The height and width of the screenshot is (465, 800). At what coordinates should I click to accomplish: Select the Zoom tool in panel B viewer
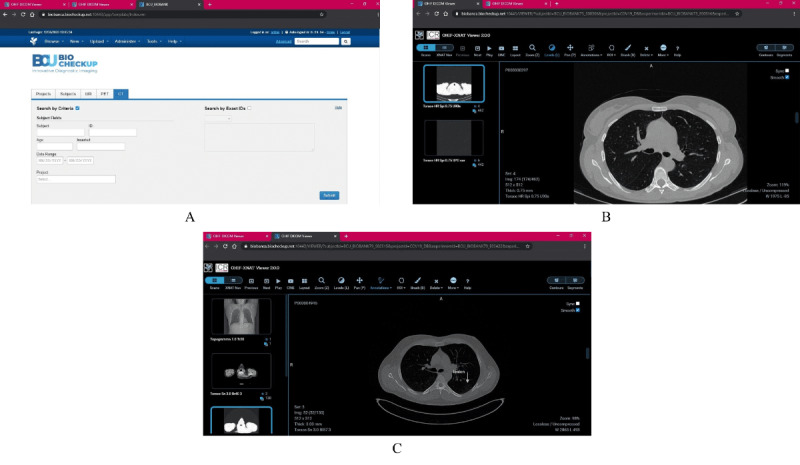click(x=531, y=48)
